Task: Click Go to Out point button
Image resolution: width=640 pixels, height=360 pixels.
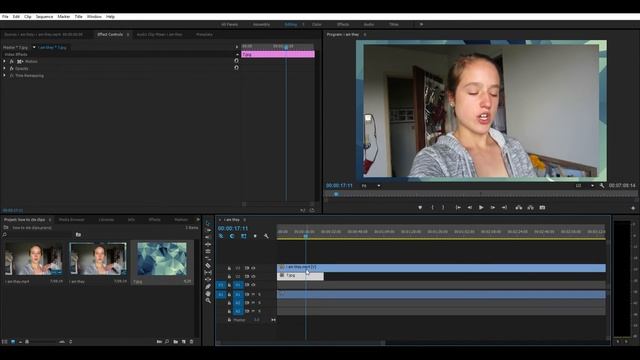Action: tap(504, 208)
